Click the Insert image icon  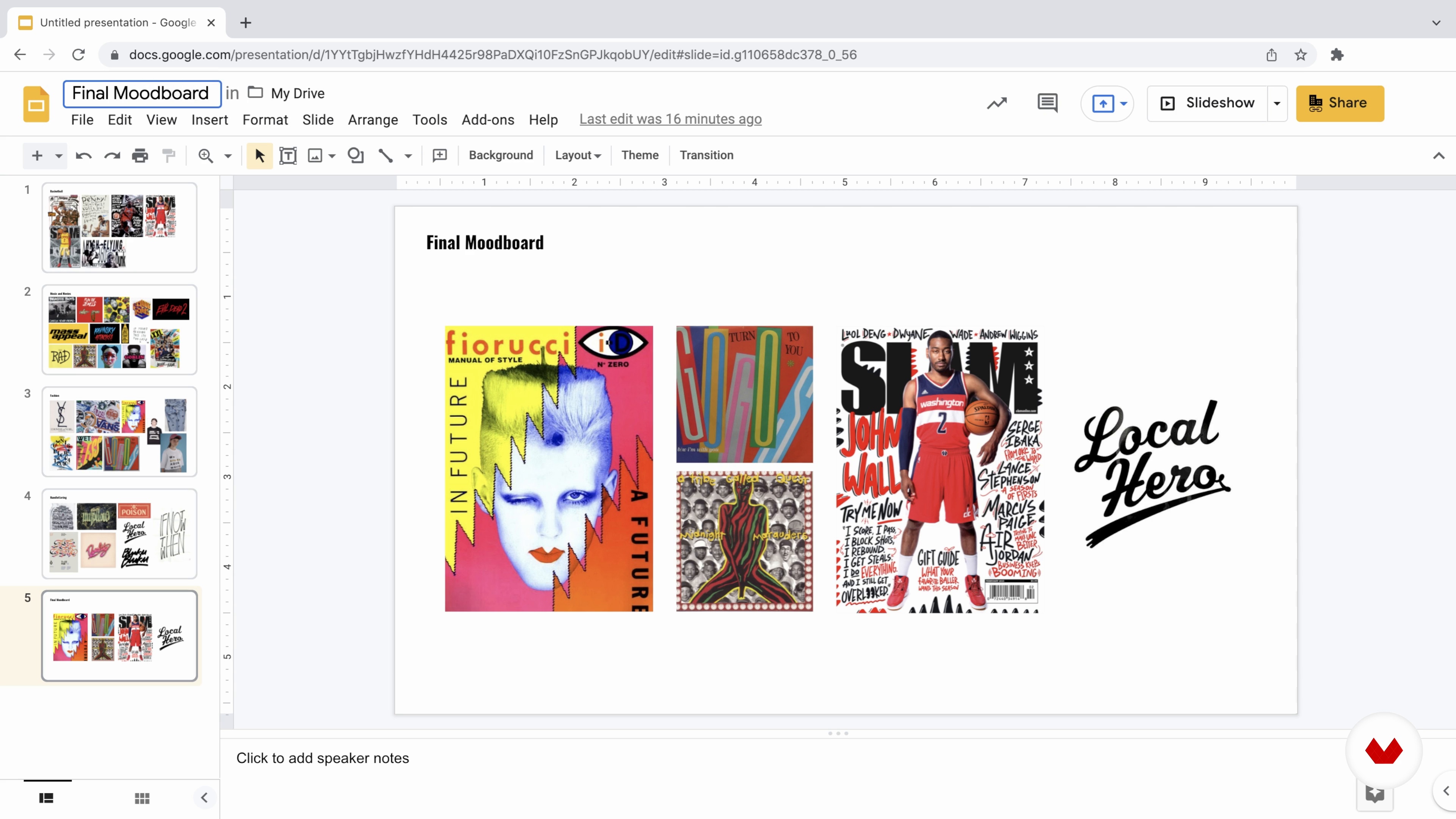click(x=315, y=155)
